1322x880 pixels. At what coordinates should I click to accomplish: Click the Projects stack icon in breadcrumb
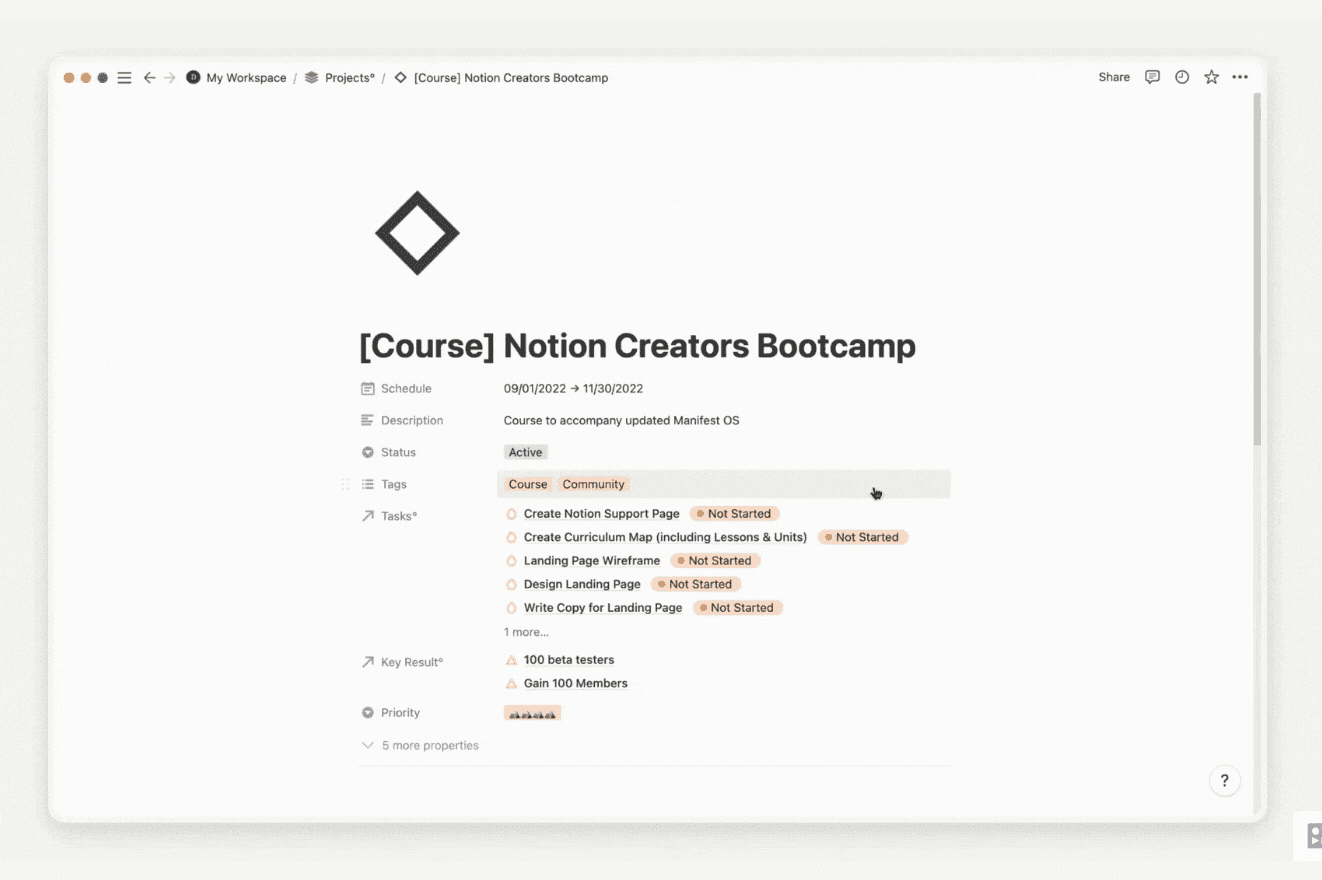click(x=311, y=77)
